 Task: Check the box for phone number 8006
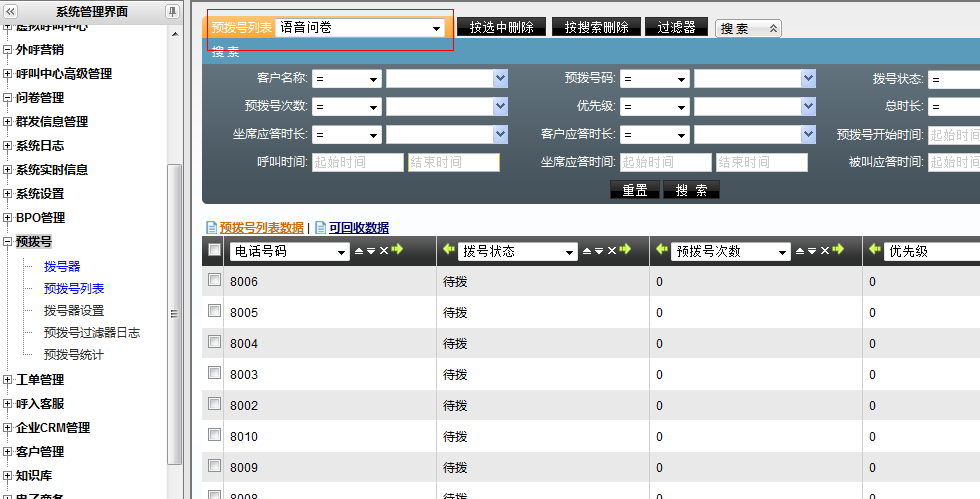click(214, 281)
